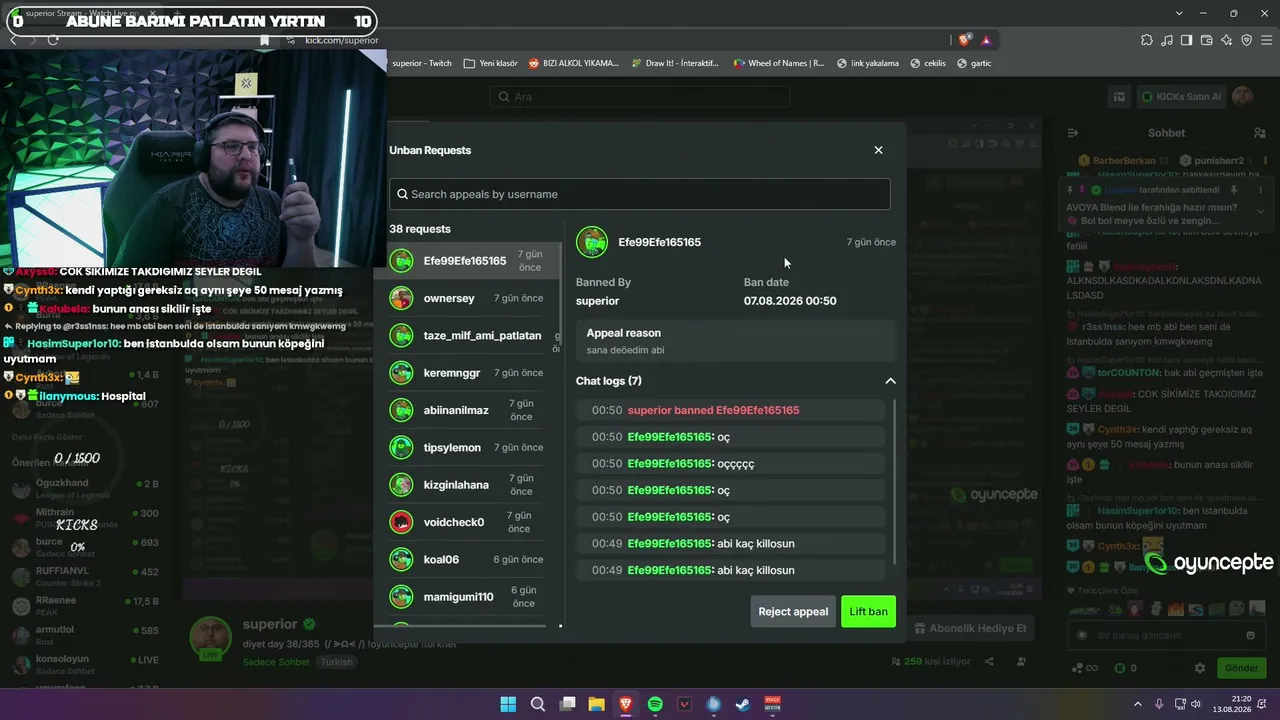Image resolution: width=1280 pixels, height=720 pixels.
Task: Click the stream share icon
Action: point(989,661)
